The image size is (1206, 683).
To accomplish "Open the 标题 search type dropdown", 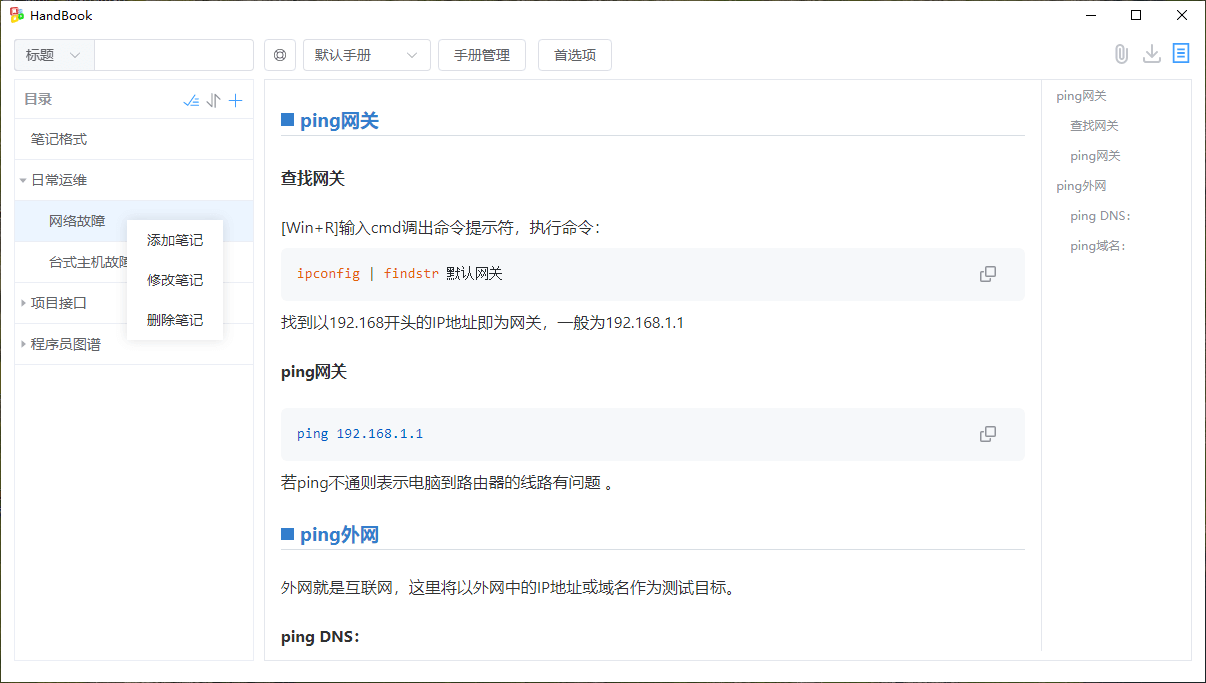I will click(54, 55).
